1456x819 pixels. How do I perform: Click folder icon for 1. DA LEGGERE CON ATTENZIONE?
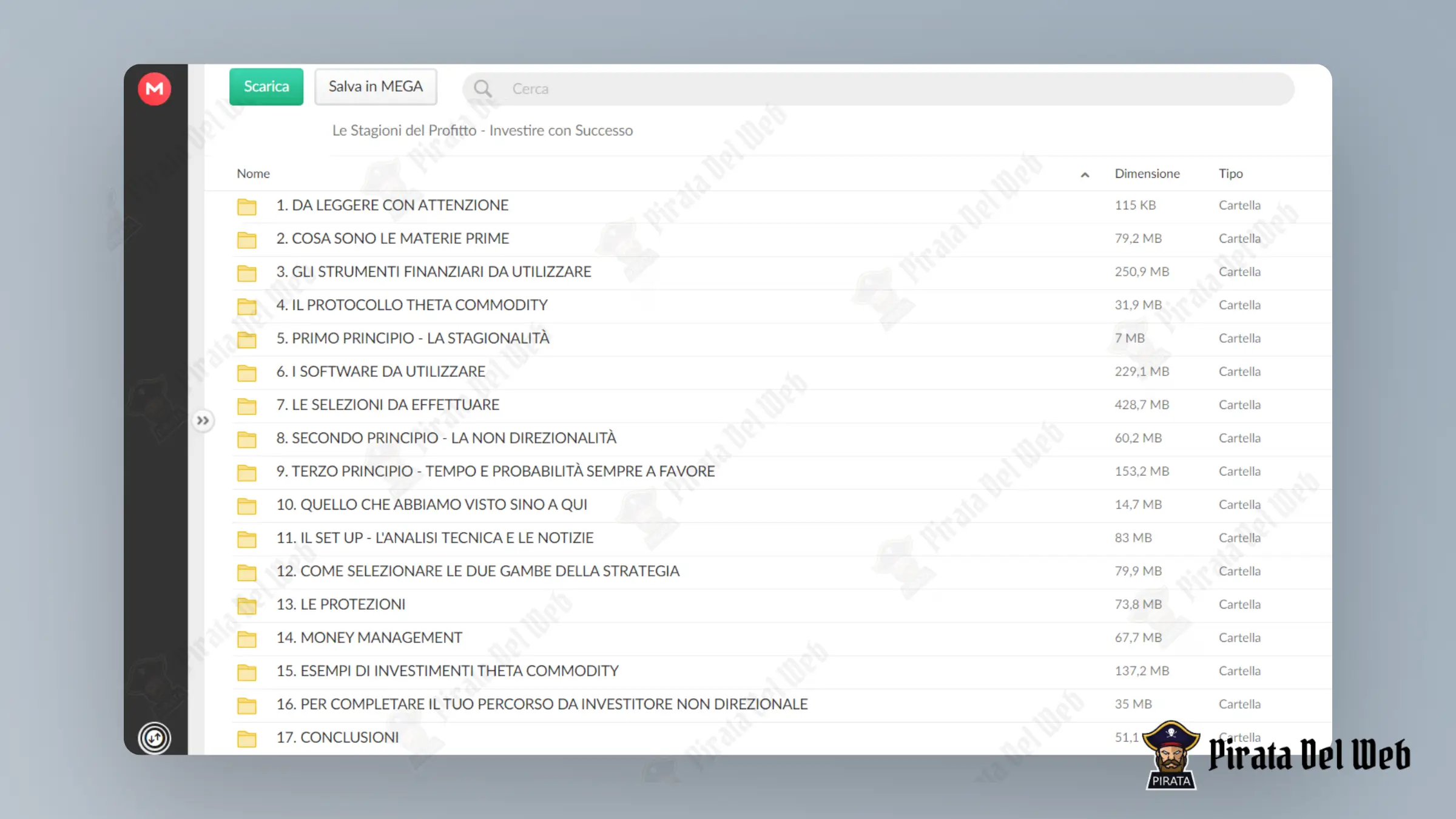pos(246,206)
